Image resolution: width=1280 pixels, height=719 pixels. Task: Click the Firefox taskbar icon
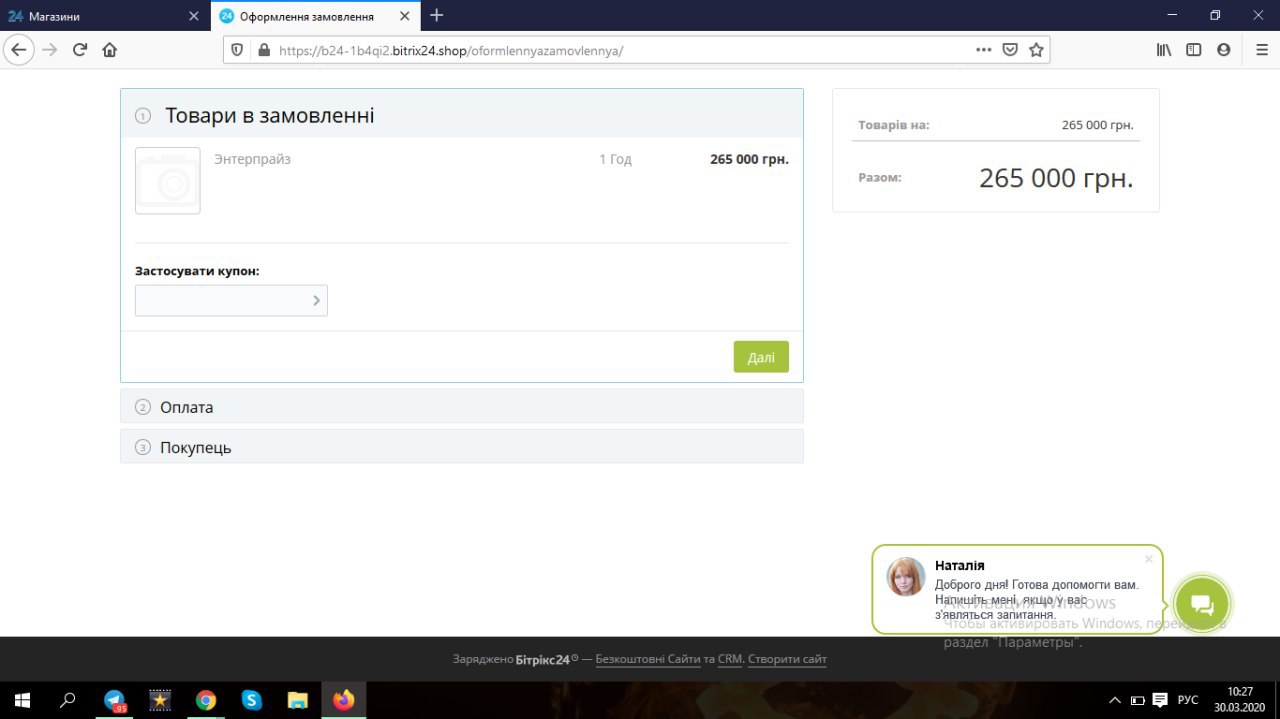(344, 700)
